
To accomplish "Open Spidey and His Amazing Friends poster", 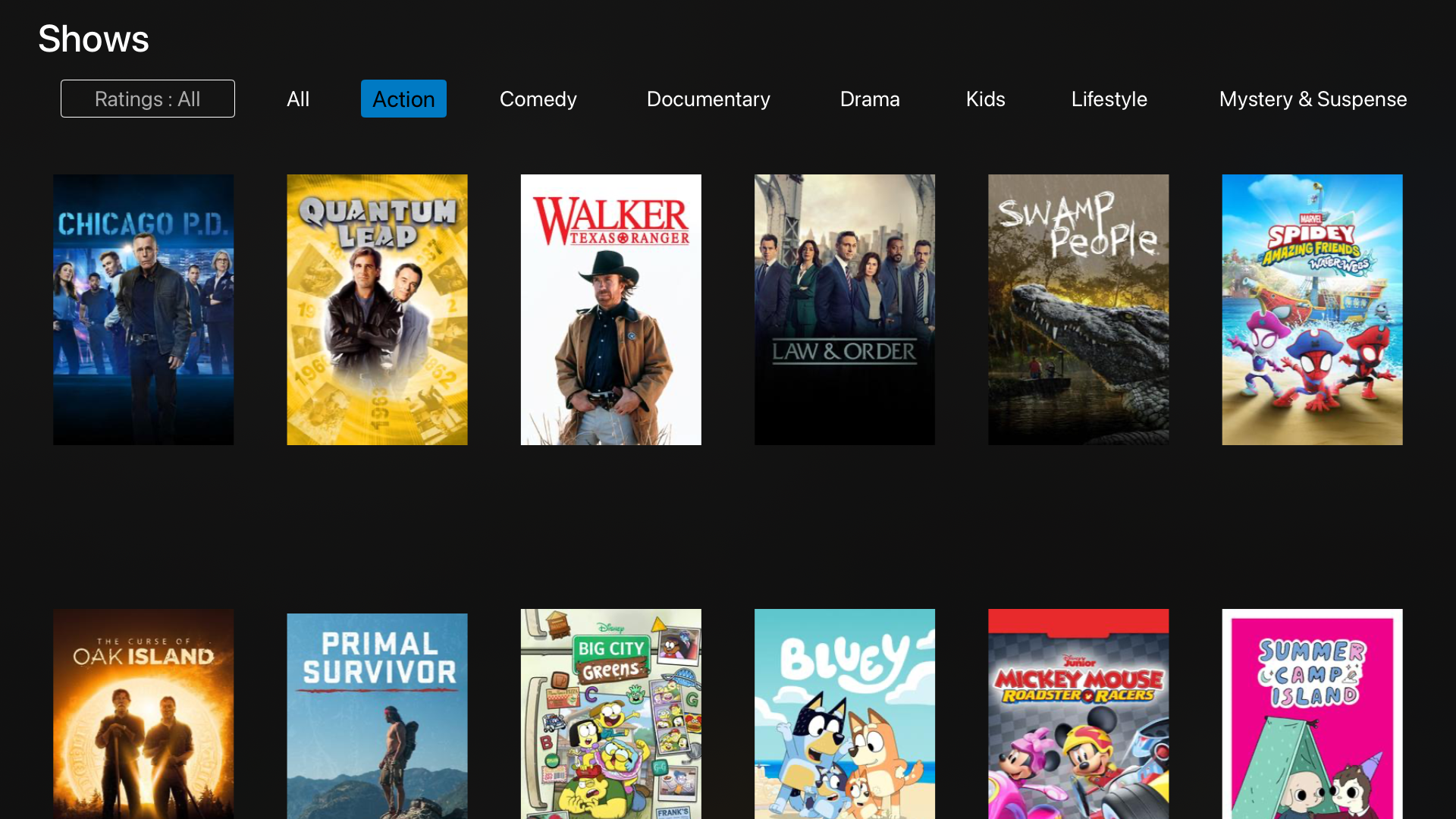I will click(1313, 309).
